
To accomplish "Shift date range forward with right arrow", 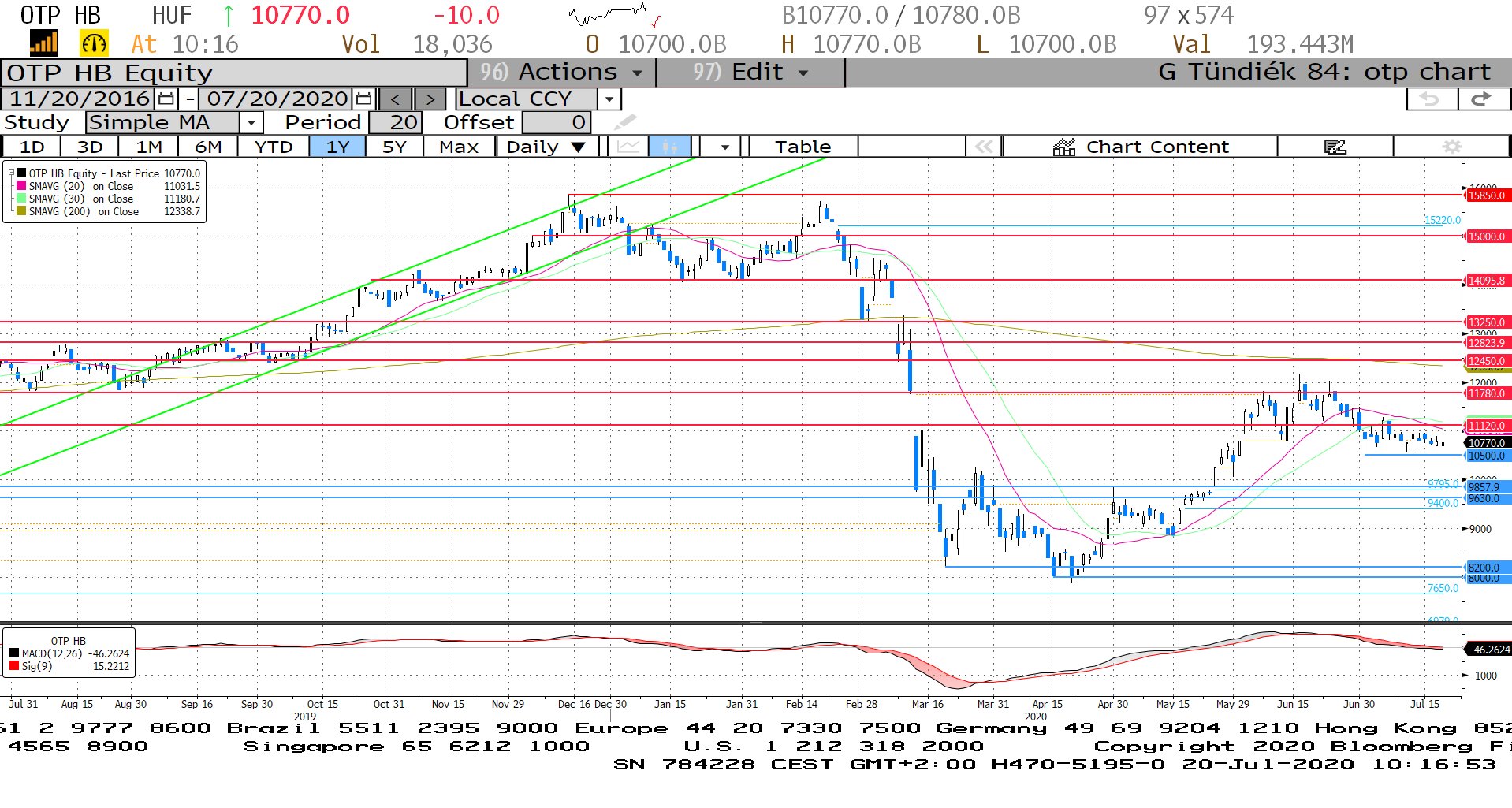I will pyautogui.click(x=430, y=99).
